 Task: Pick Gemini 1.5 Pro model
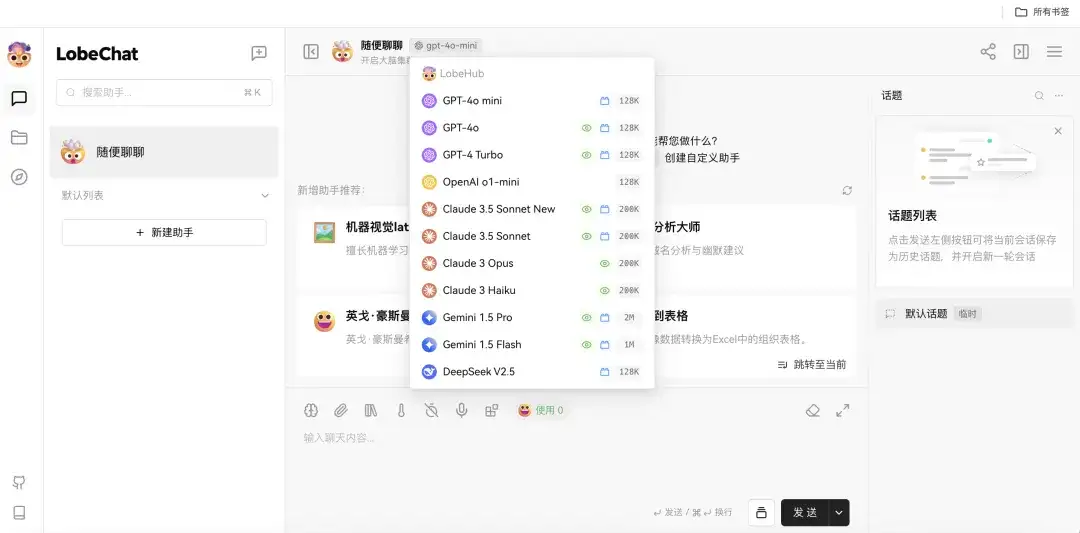click(532, 317)
